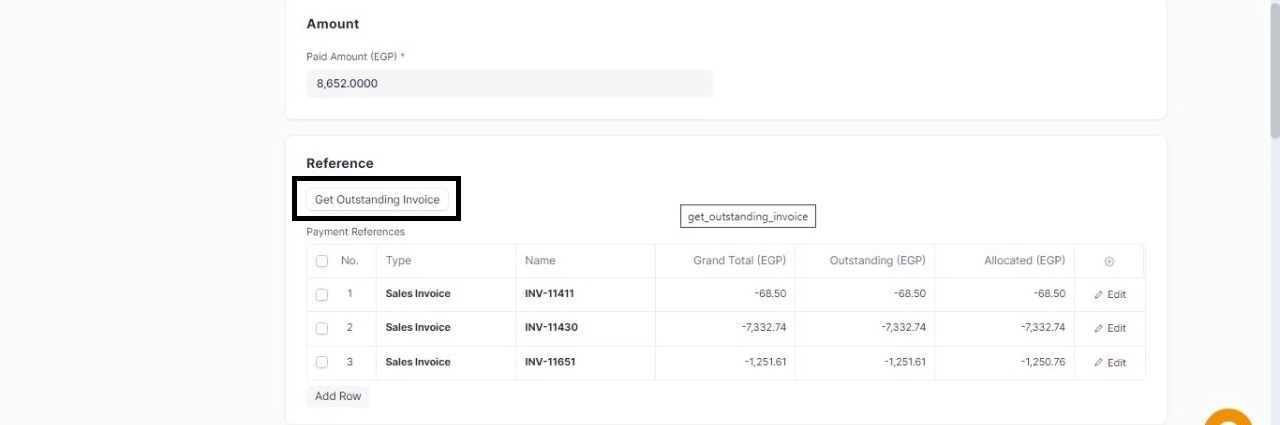This screenshot has width=1280, height=425.
Task: Click the Sales Invoice type cell in row 3
Action: [x=446, y=362]
